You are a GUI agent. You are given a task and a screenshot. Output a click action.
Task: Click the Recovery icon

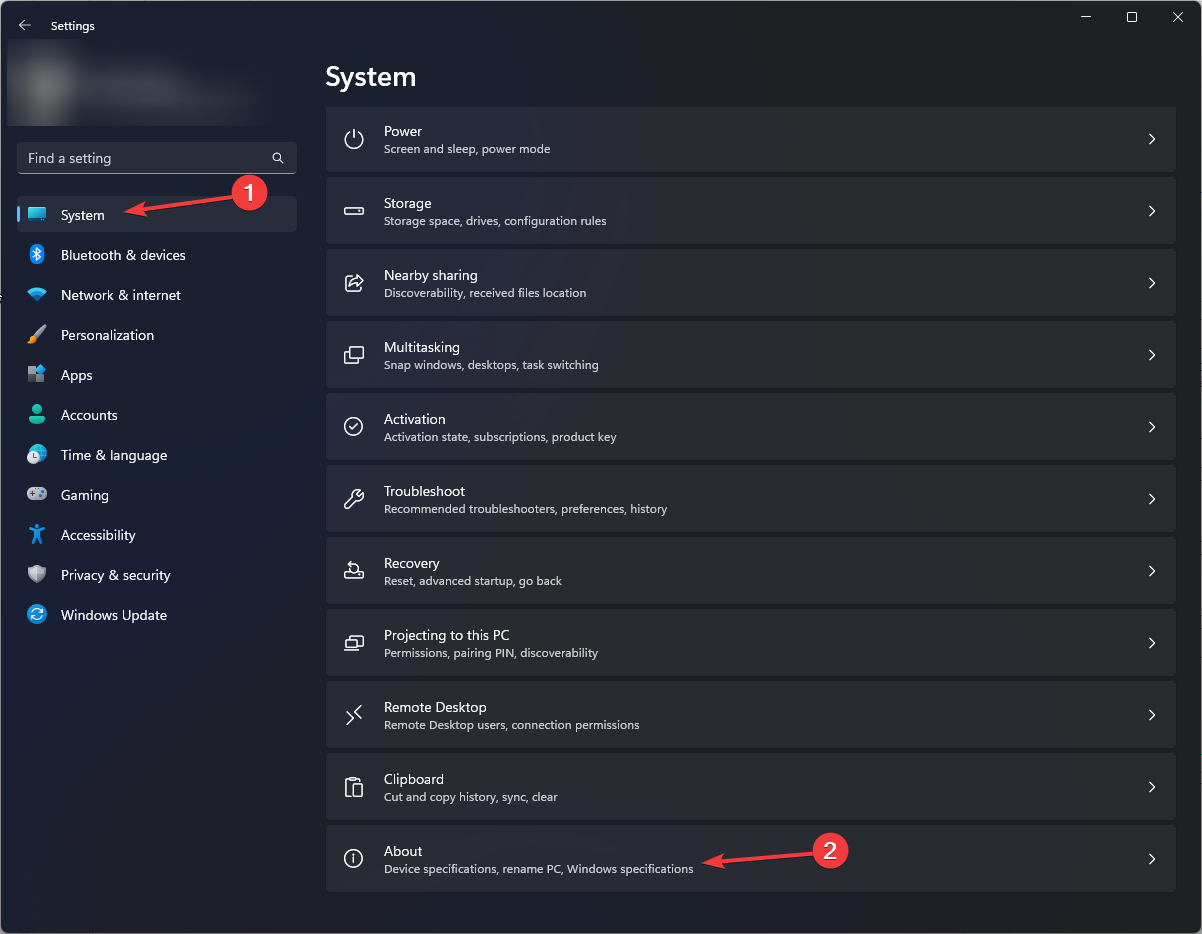pyautogui.click(x=354, y=572)
